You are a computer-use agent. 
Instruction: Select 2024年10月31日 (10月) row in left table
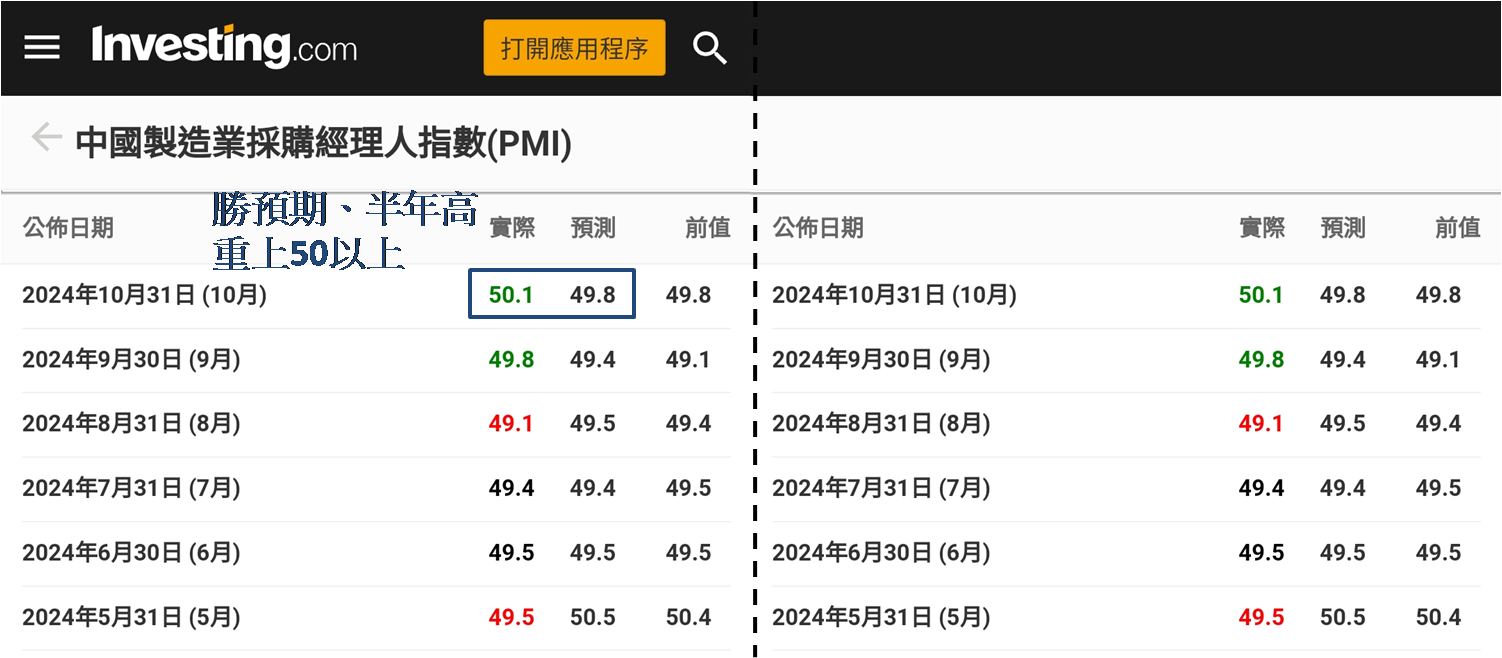coord(144,295)
